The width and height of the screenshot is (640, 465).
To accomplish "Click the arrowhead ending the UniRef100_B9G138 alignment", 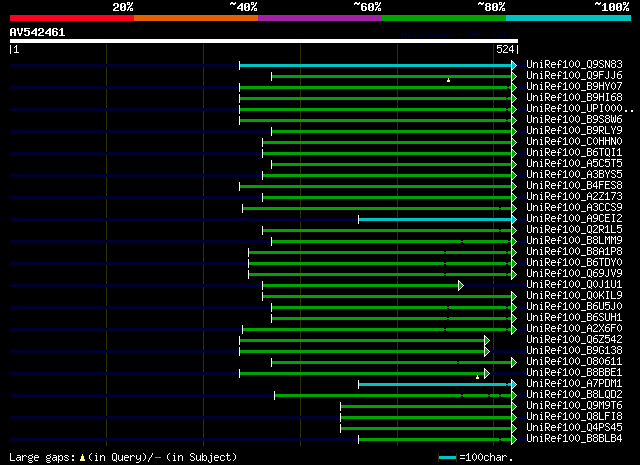I will 487,352.
